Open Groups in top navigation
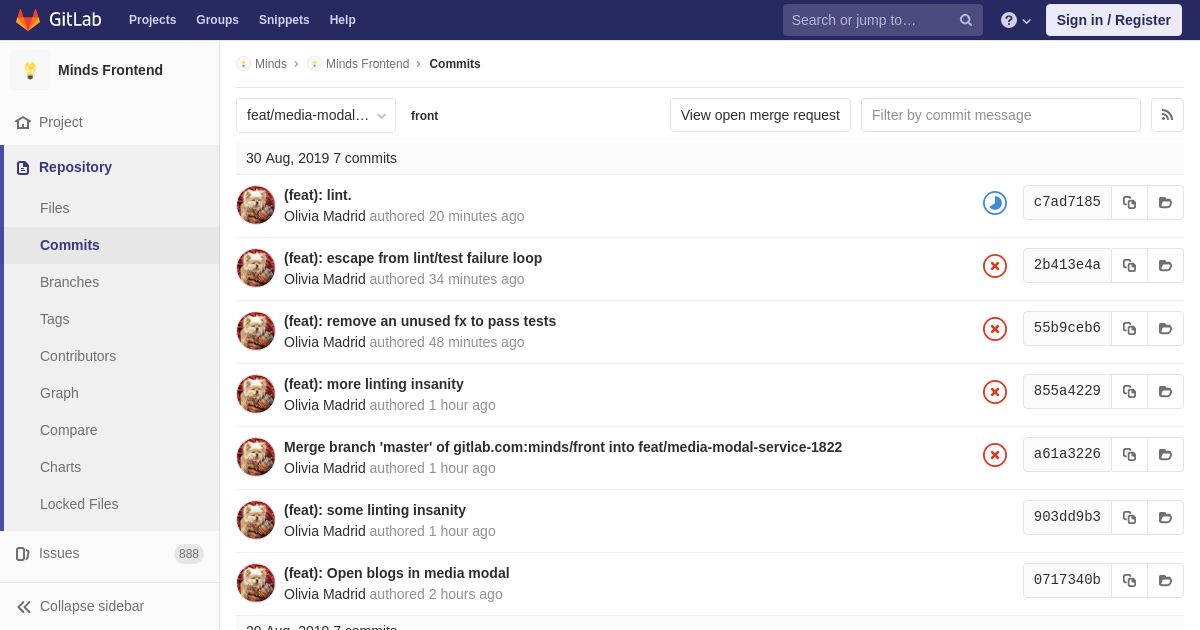 tap(217, 20)
